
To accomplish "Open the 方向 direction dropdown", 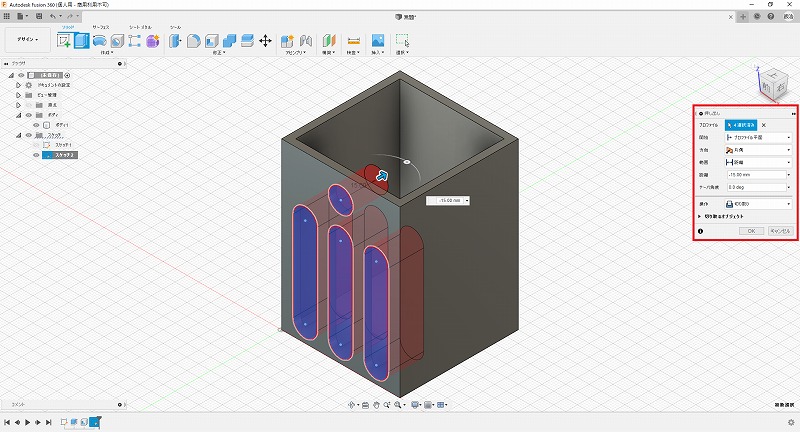I will [x=758, y=149].
